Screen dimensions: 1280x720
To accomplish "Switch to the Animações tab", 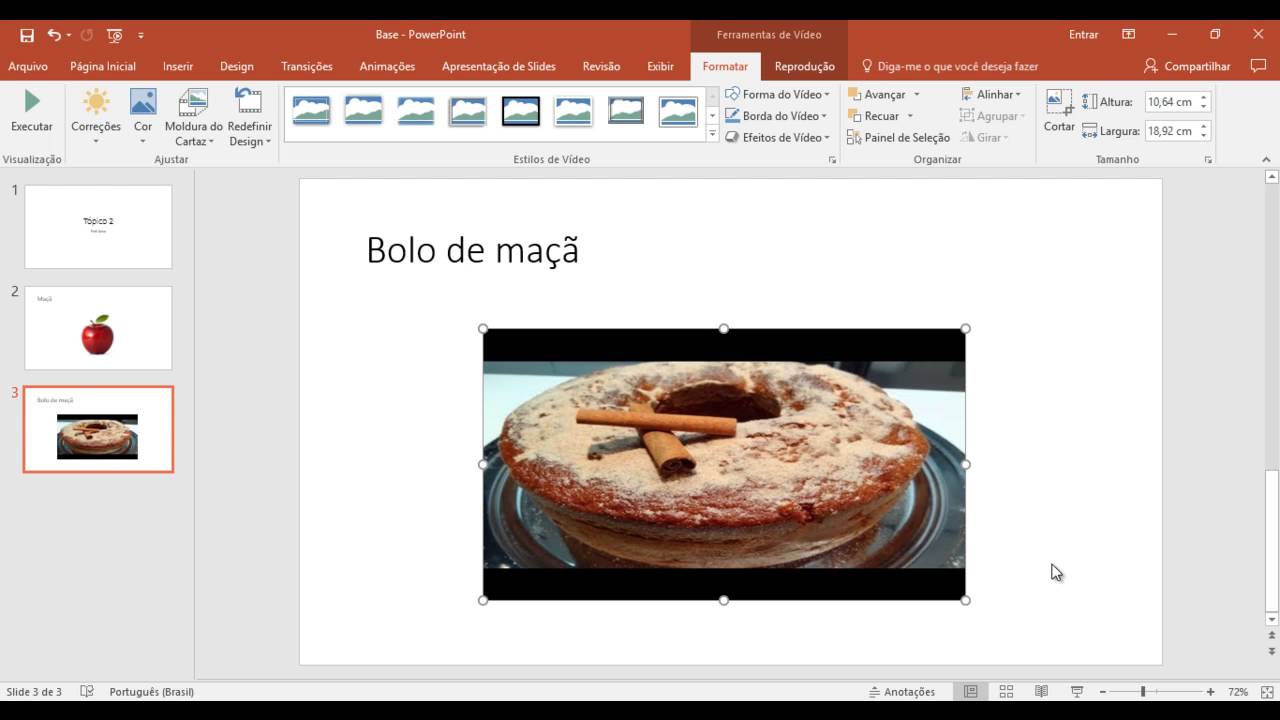I will pos(387,67).
